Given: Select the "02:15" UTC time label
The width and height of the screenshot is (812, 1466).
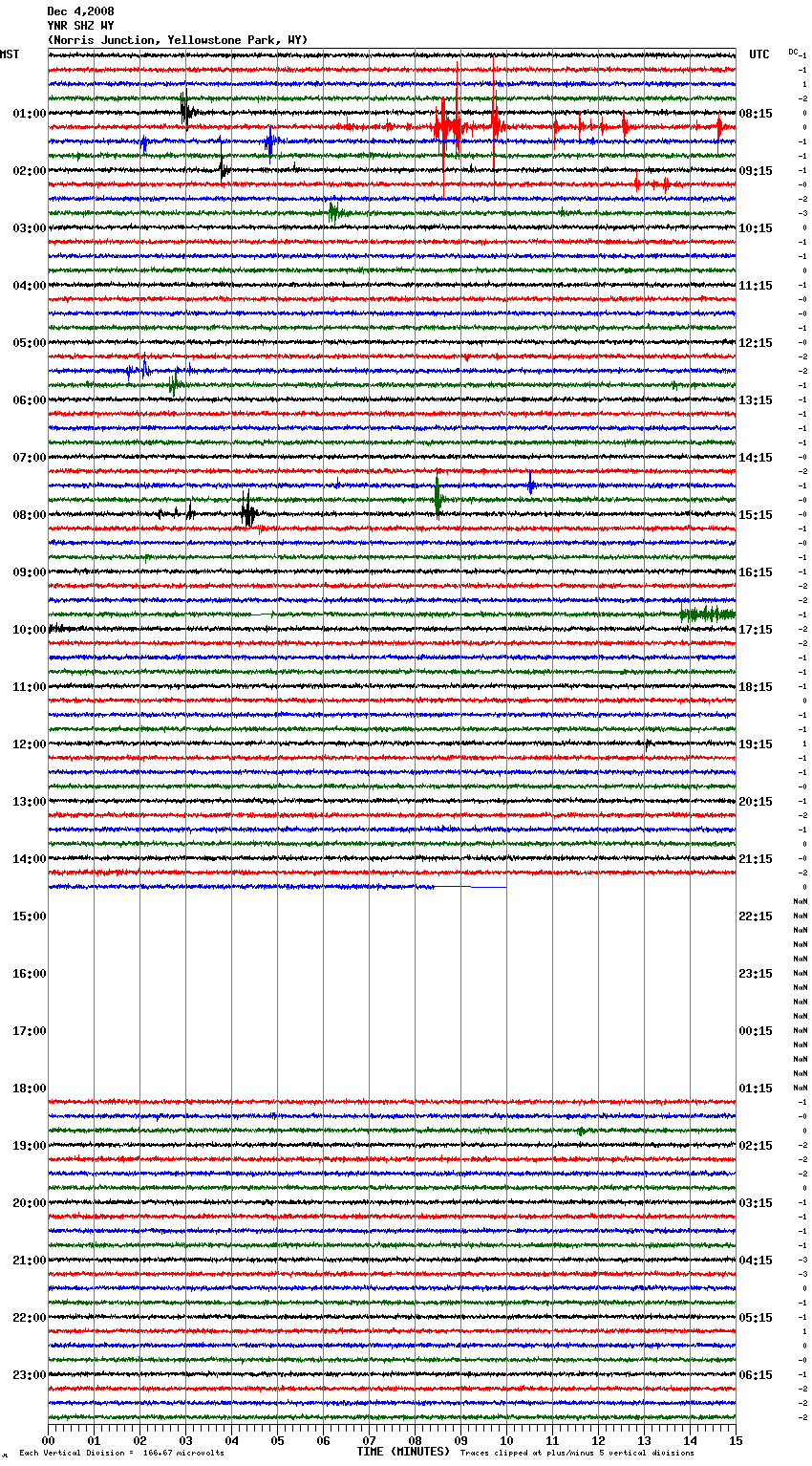Looking at the screenshot, I should [x=756, y=1146].
